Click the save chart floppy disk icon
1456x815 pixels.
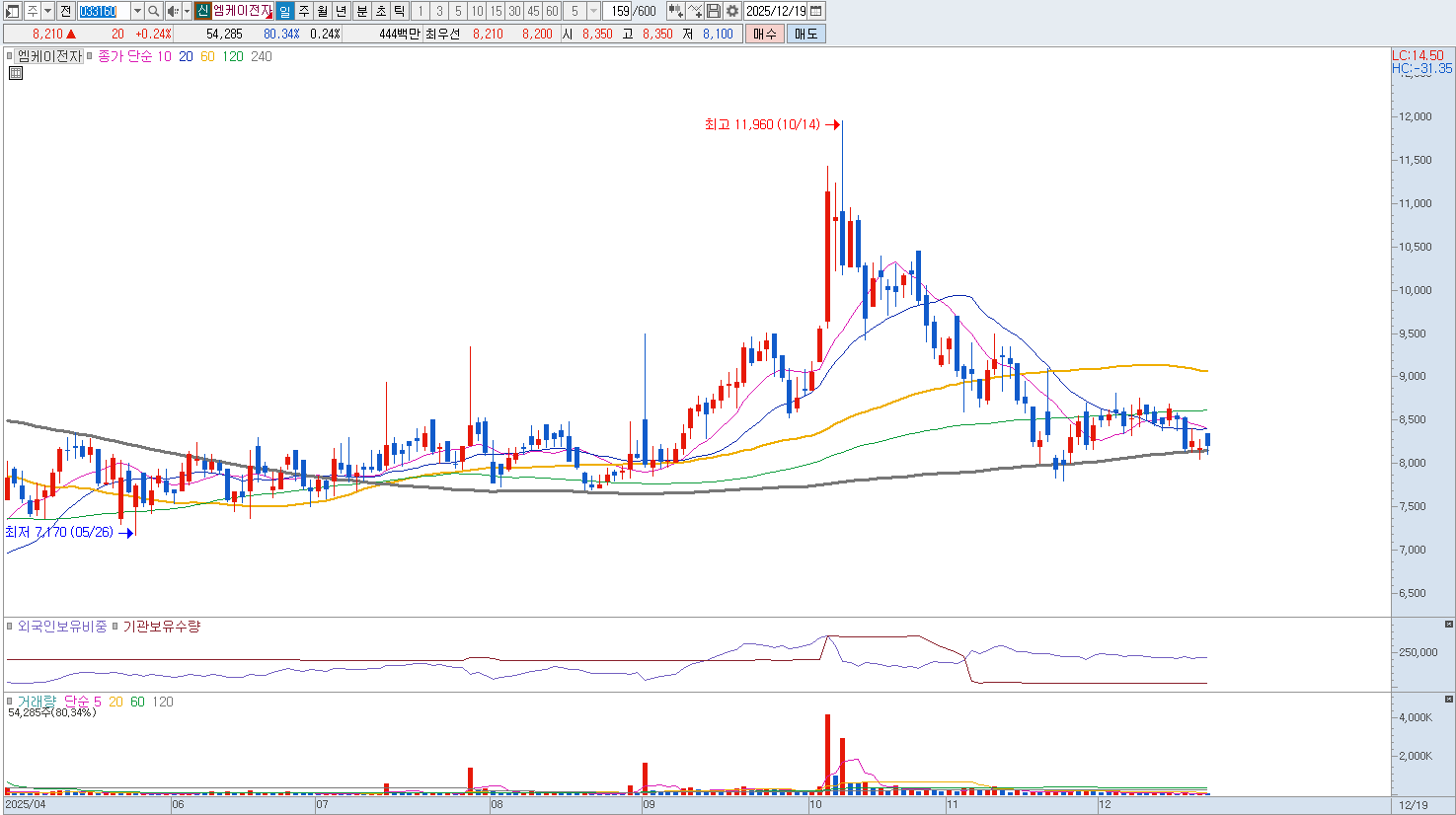tap(714, 11)
